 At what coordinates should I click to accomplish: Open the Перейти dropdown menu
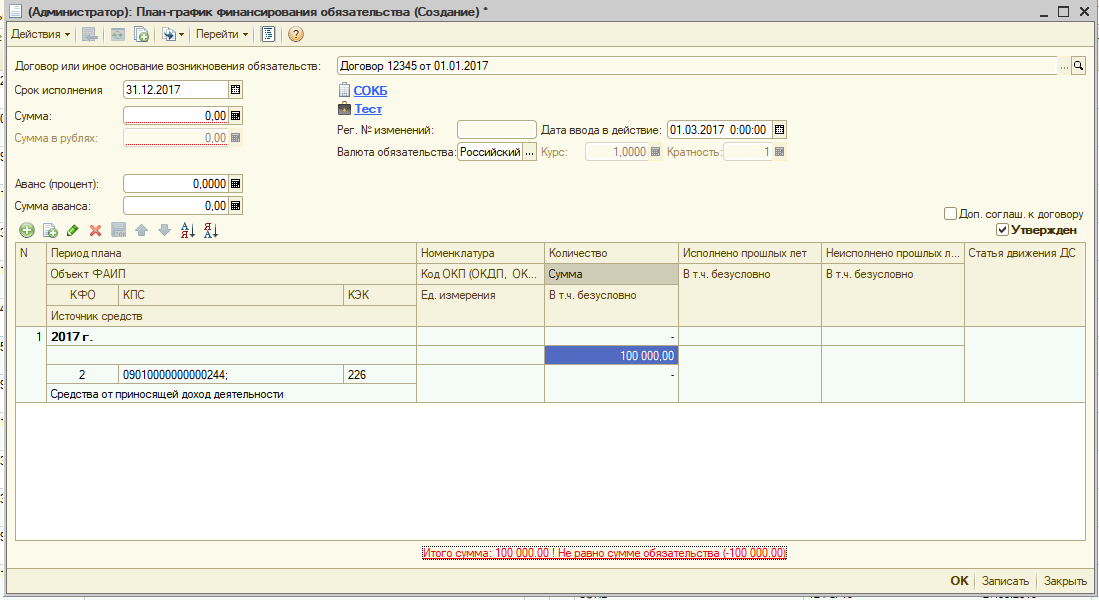(x=222, y=34)
